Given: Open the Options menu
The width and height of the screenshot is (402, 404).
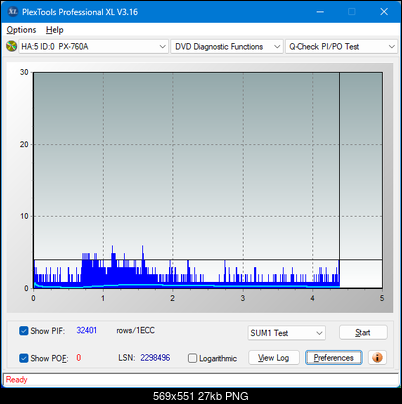Looking at the screenshot, I should coord(21,30).
